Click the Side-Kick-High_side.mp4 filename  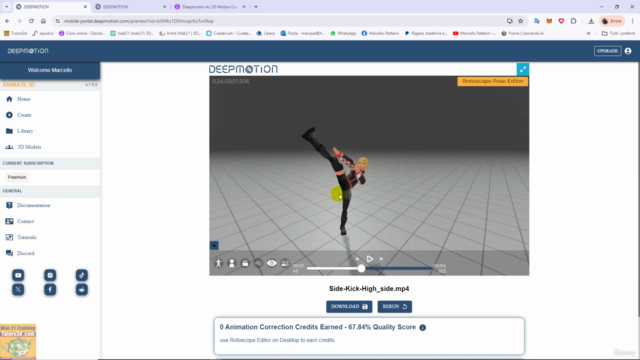pos(369,289)
